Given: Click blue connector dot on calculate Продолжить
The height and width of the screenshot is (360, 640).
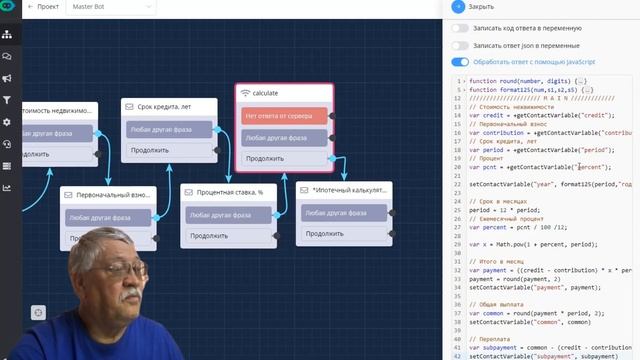Looking at the screenshot, I should pyautogui.click(x=332, y=158).
